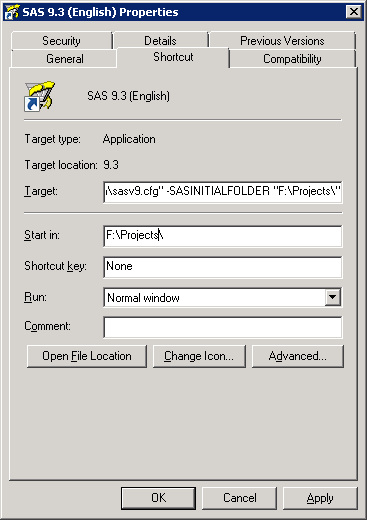
Task: Click the Start in: label
Action: coord(42,235)
